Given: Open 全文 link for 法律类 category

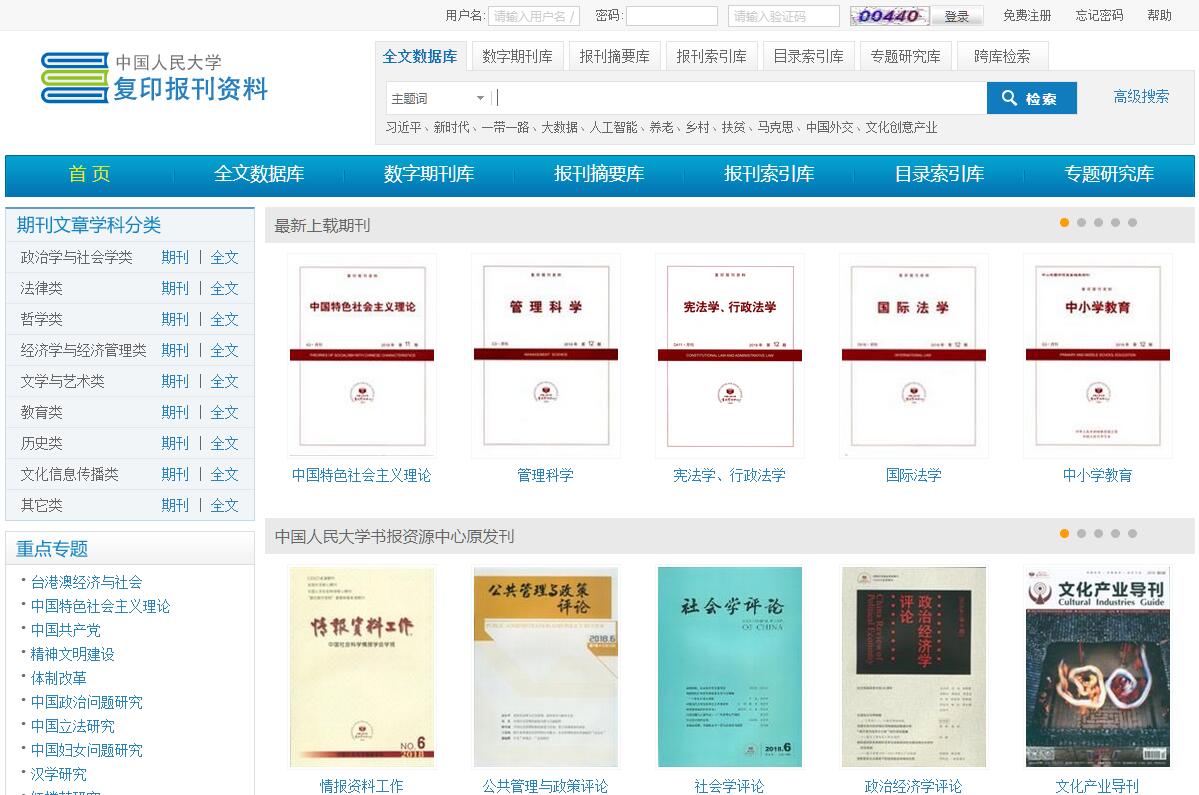Looking at the screenshot, I should (224, 288).
